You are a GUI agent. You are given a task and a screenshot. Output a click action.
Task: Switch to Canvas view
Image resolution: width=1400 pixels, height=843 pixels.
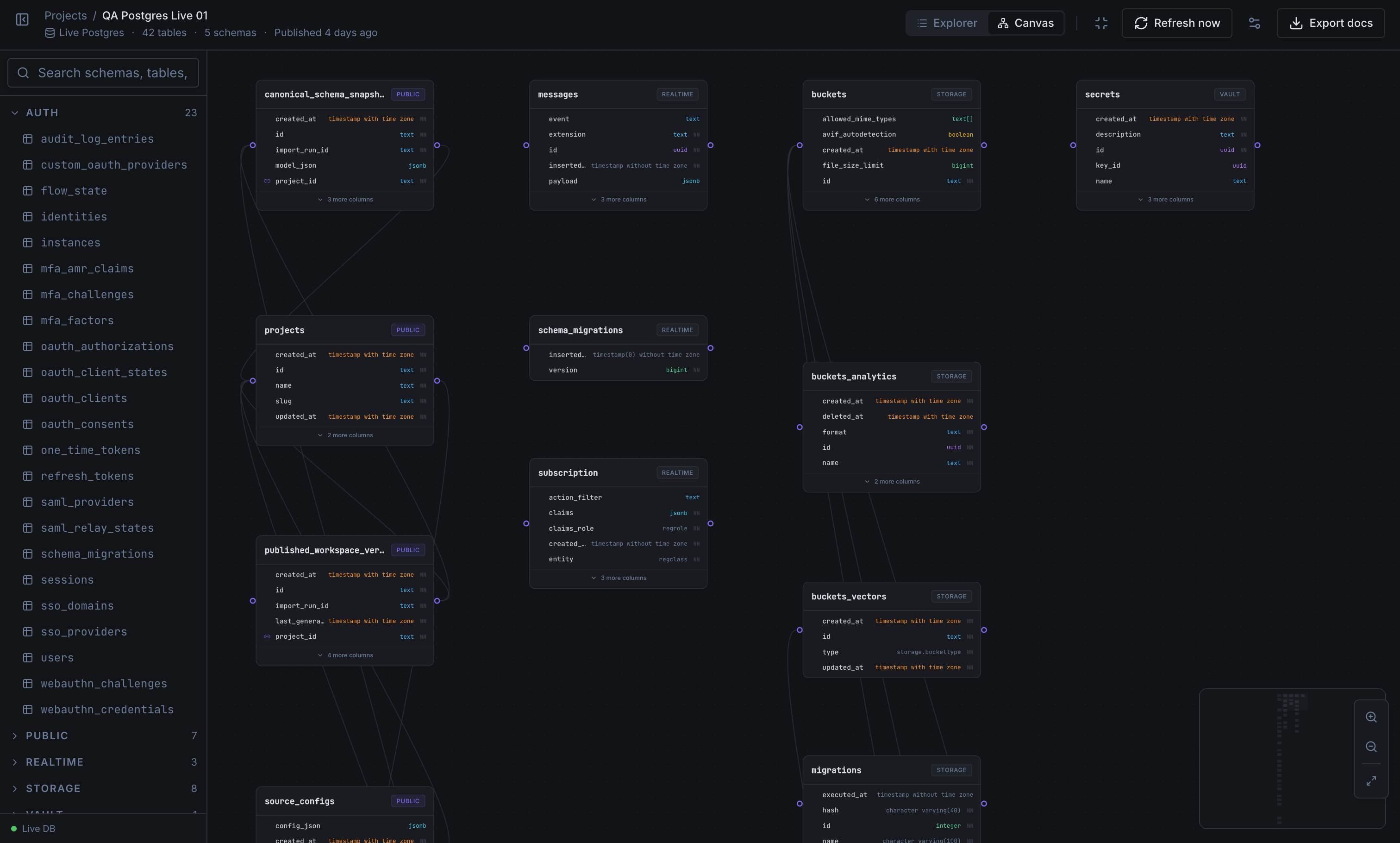point(1025,23)
